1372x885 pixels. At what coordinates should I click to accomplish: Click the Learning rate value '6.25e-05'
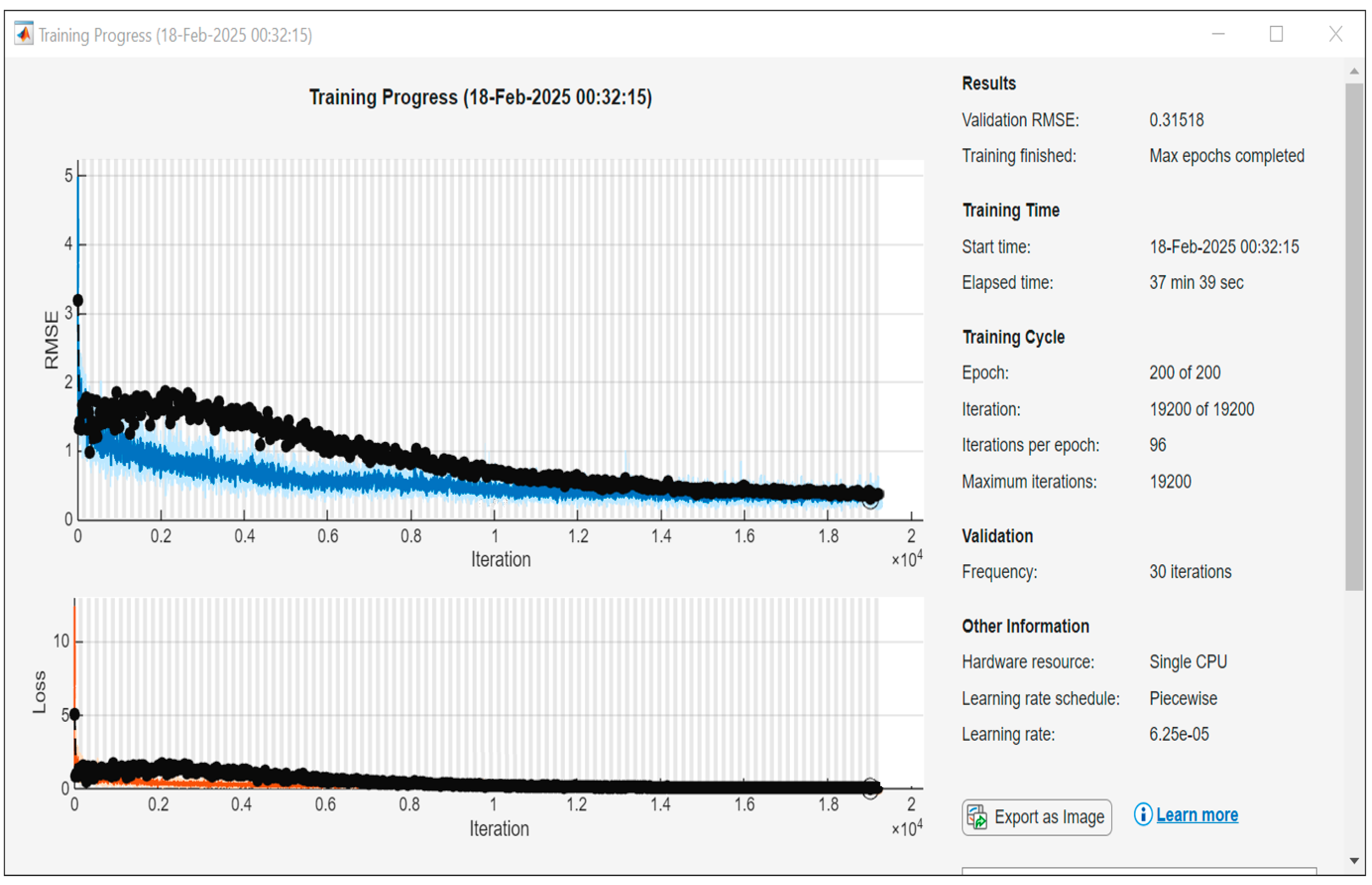(1179, 734)
